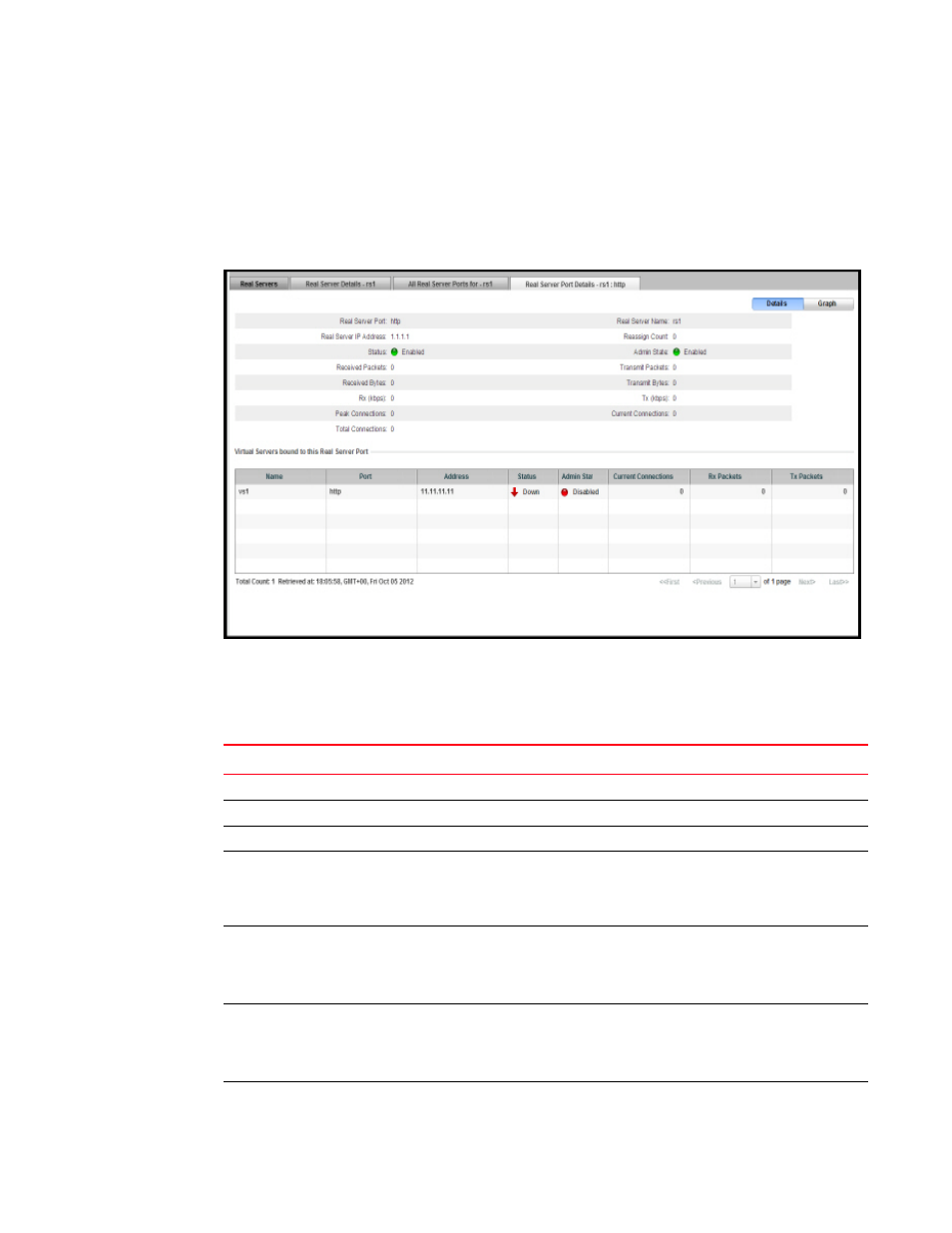Go to the Next> page link
952x1233 pixels.
807,582
